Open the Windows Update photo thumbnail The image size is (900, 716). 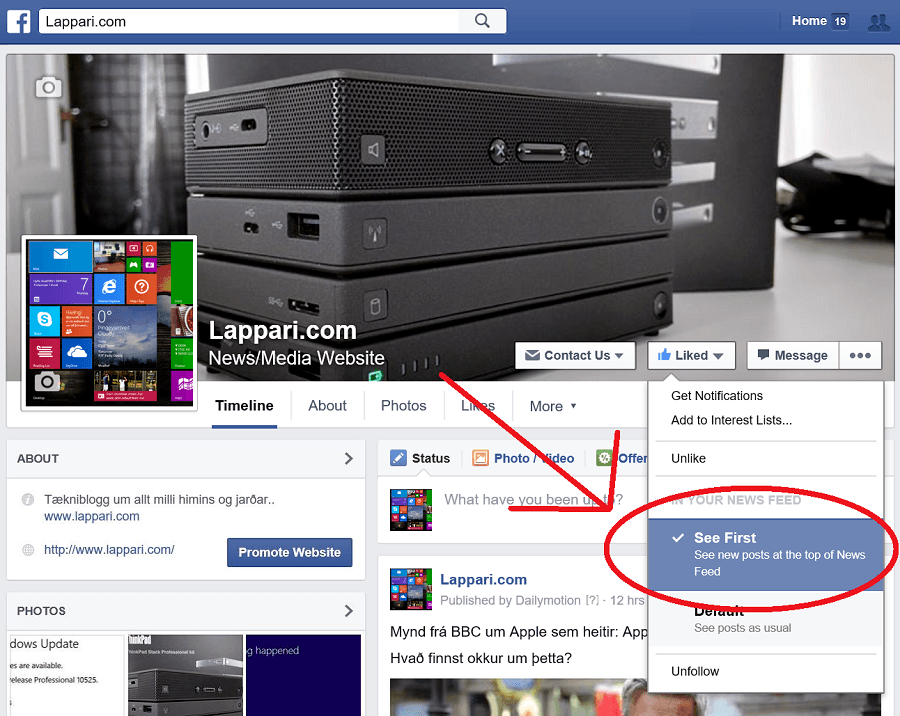point(66,675)
